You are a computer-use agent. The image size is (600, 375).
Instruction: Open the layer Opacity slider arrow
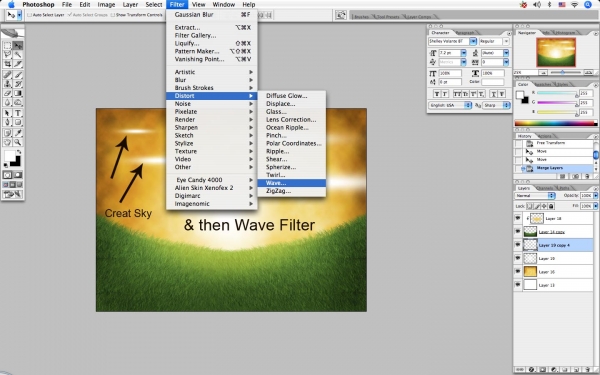[x=595, y=196]
